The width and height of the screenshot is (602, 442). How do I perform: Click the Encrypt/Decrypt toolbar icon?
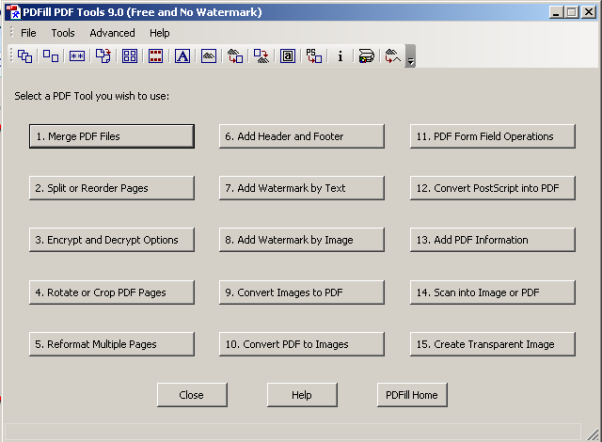coord(77,56)
